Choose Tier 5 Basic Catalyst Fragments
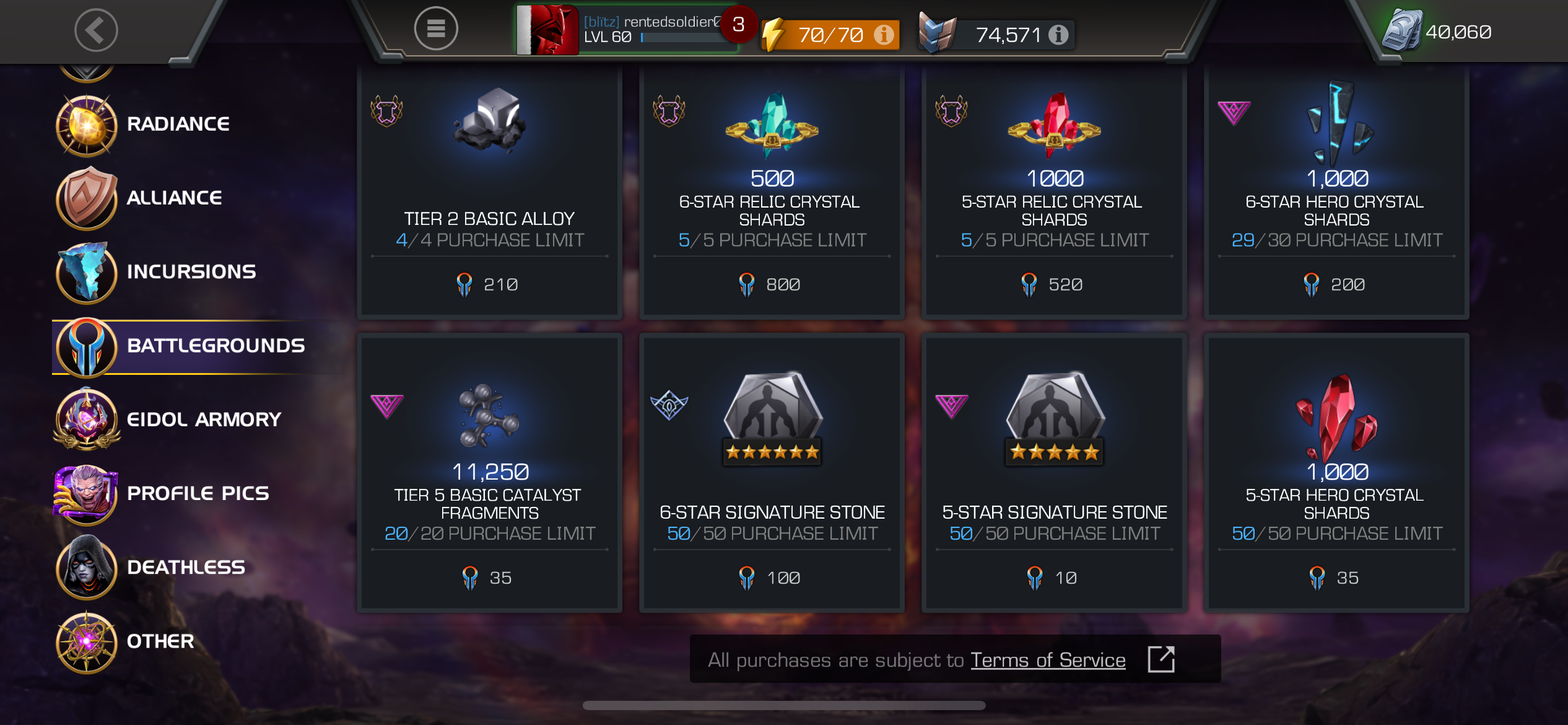This screenshot has width=1568, height=725. [490, 473]
